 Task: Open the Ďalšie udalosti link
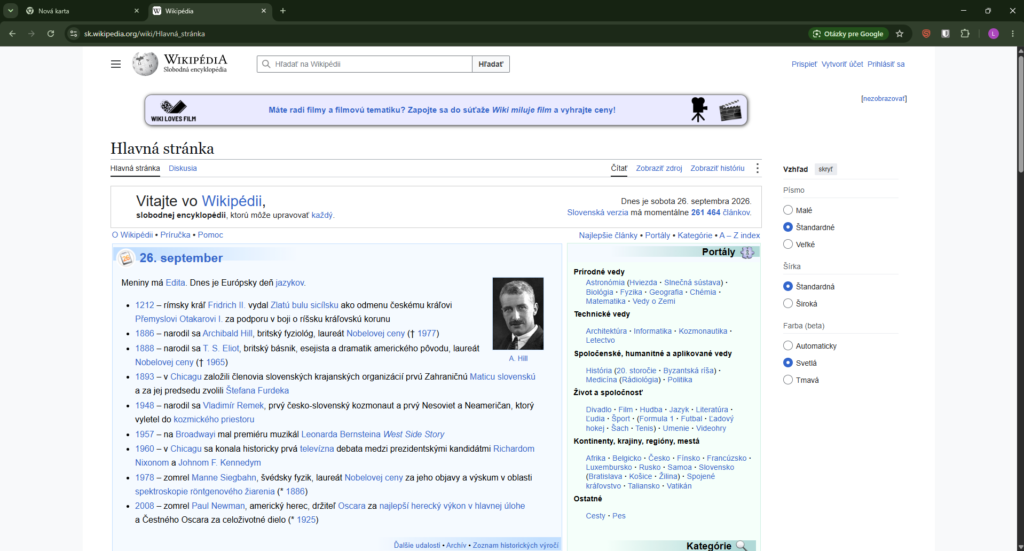(417, 545)
